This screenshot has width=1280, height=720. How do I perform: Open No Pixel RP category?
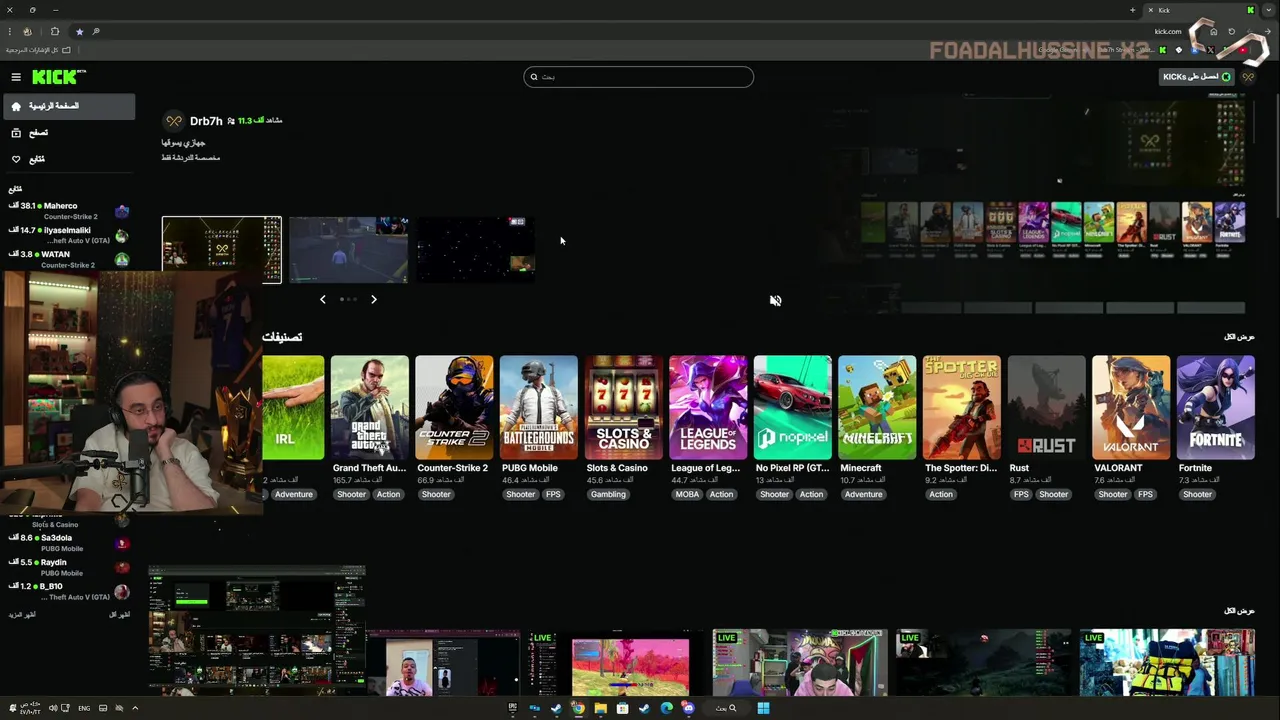pyautogui.click(x=793, y=407)
